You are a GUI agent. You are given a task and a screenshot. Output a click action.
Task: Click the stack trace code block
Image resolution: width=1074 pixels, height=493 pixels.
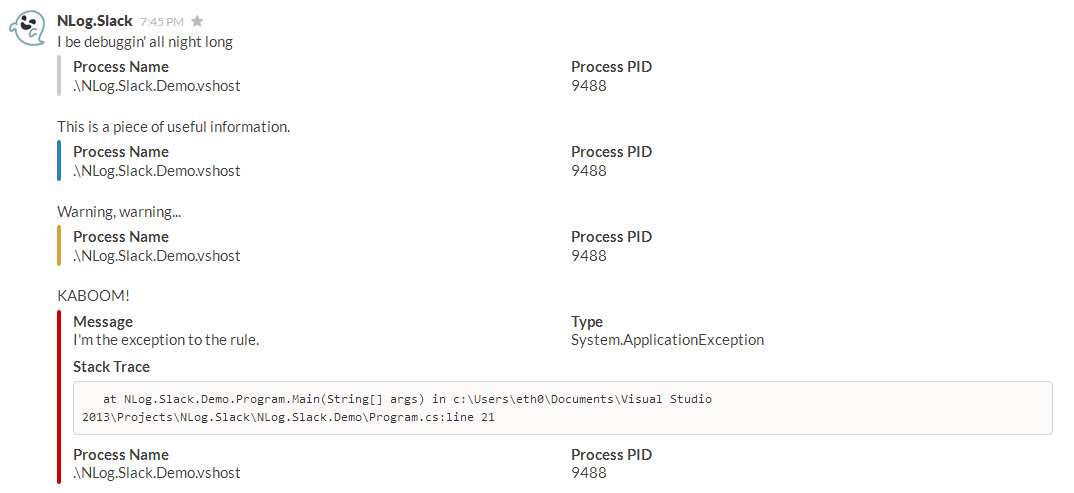[562, 408]
